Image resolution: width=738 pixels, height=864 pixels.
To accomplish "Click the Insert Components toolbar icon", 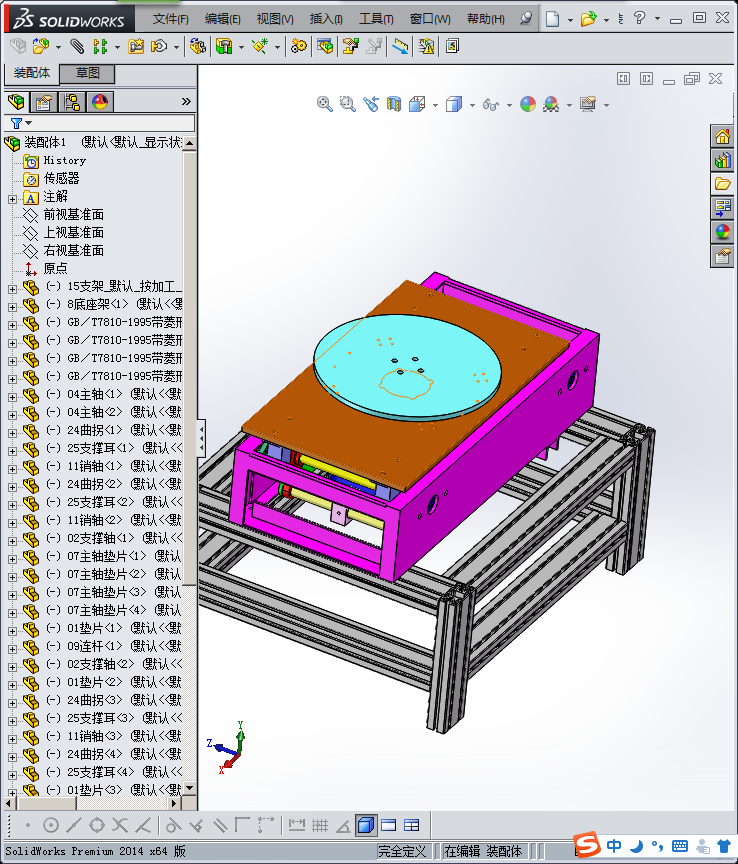I will [40, 46].
